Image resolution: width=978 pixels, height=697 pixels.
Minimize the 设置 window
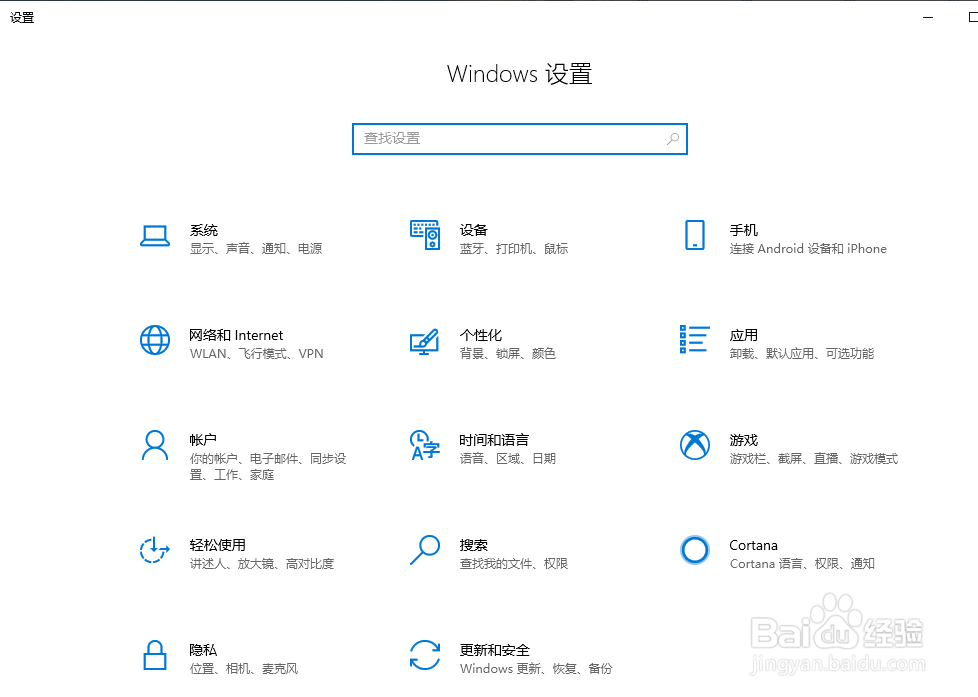[928, 17]
